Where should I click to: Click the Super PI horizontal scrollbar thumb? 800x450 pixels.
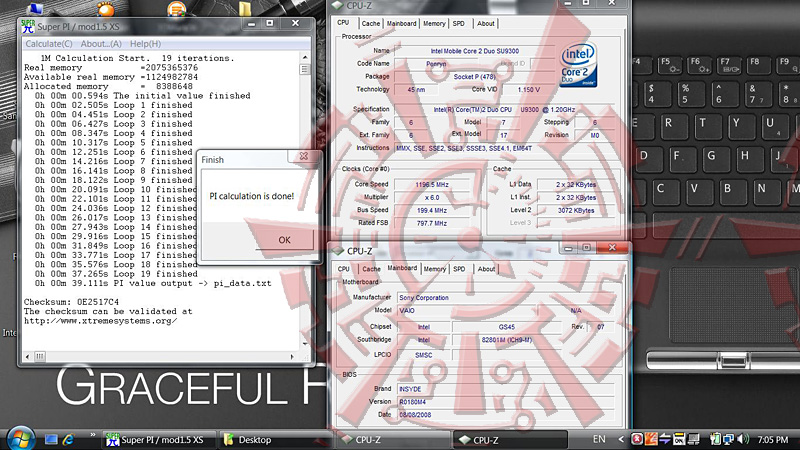click(40, 357)
